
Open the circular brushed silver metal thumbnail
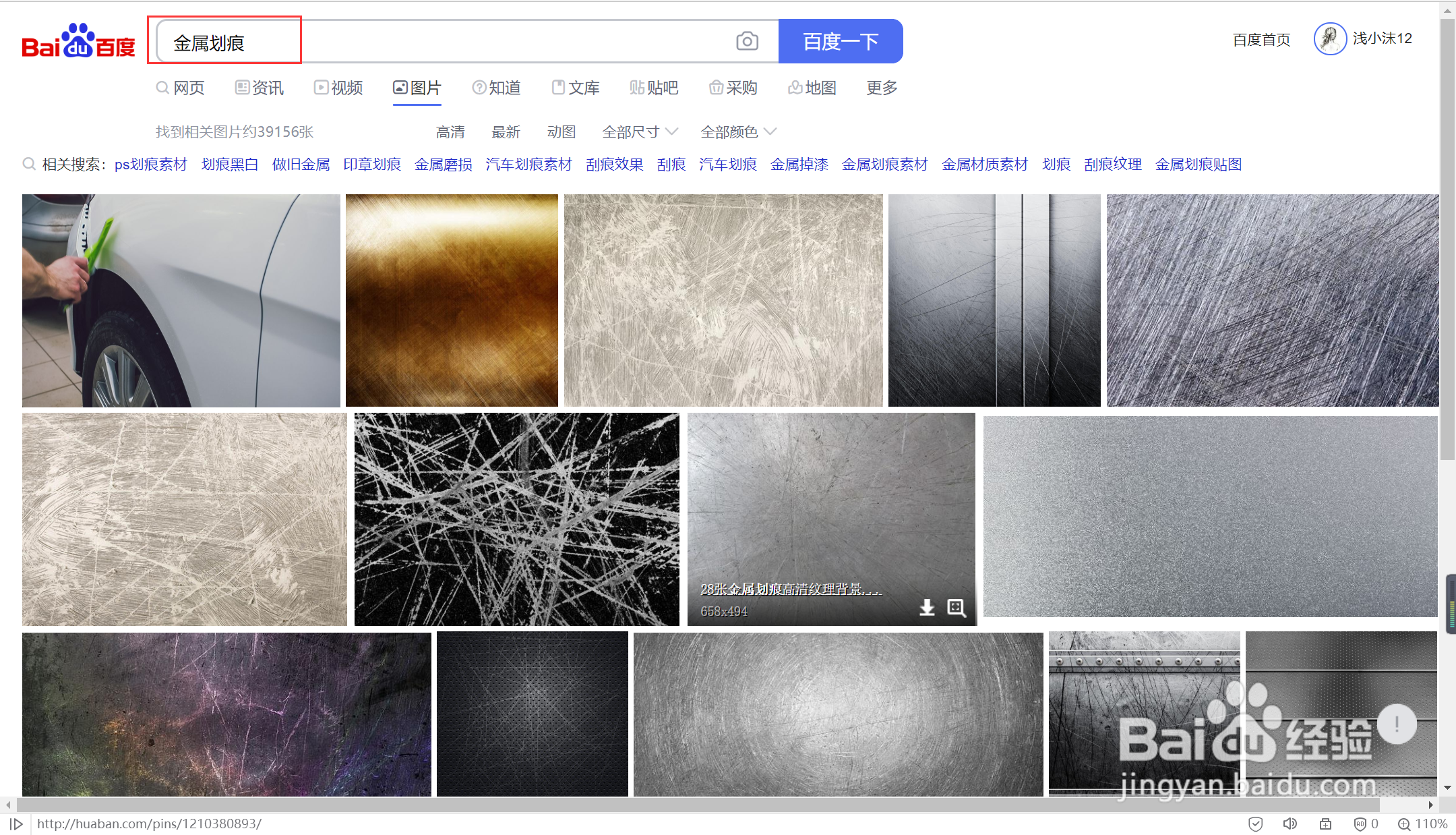tap(839, 714)
